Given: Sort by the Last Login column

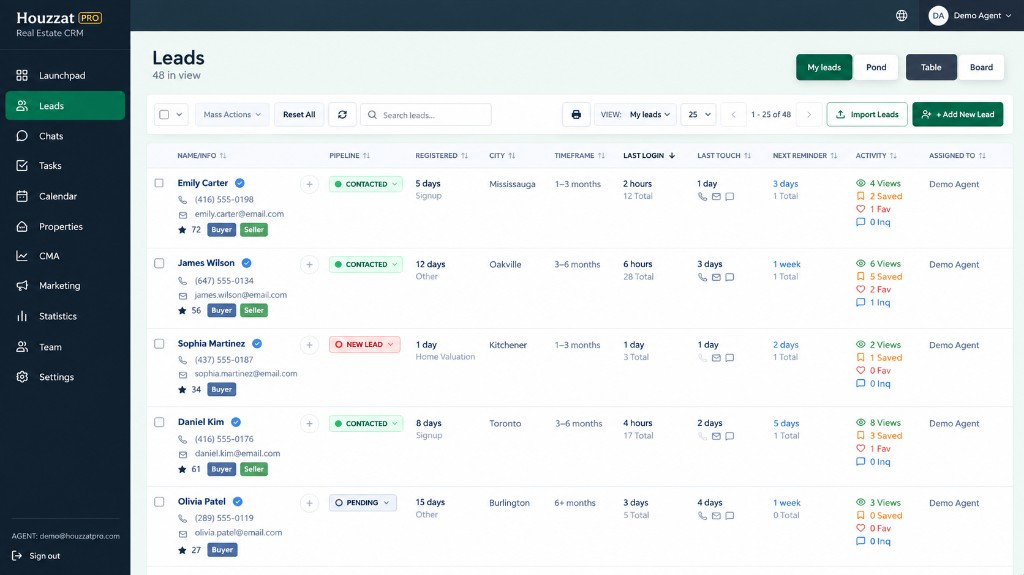Looking at the screenshot, I should coord(648,156).
